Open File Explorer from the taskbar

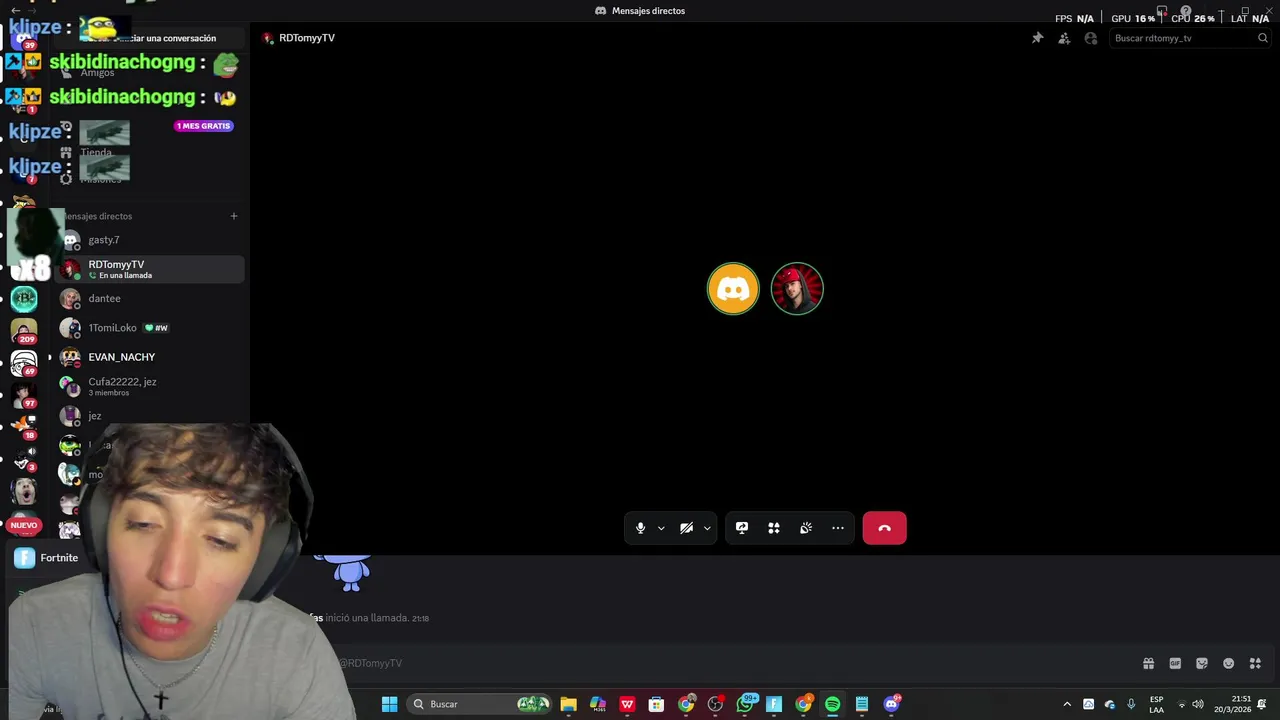(568, 704)
